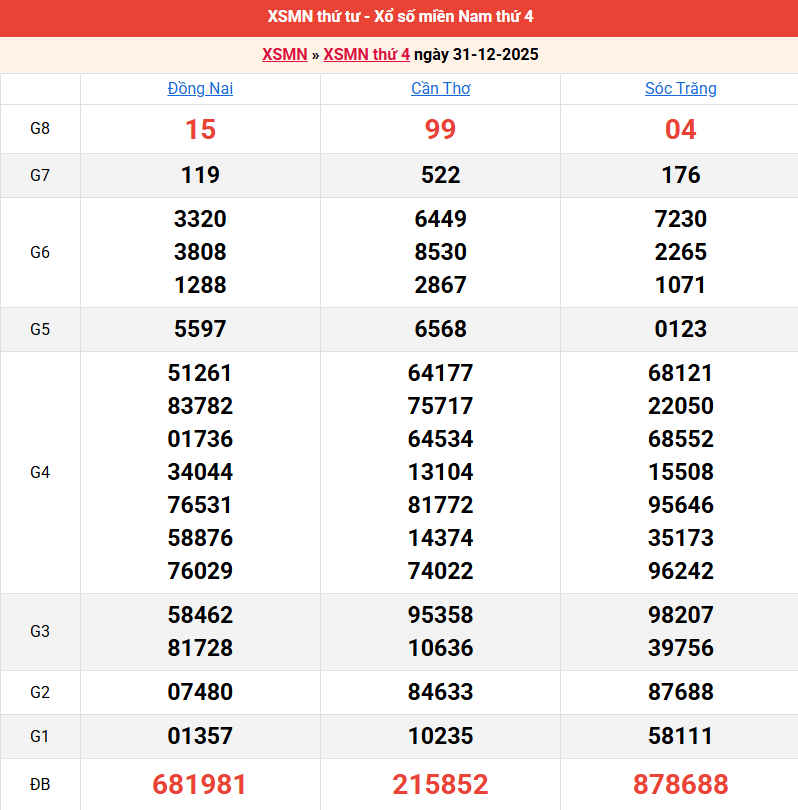This screenshot has height=810, width=798.
Task: Click the ĐB row label
Action: [40, 784]
